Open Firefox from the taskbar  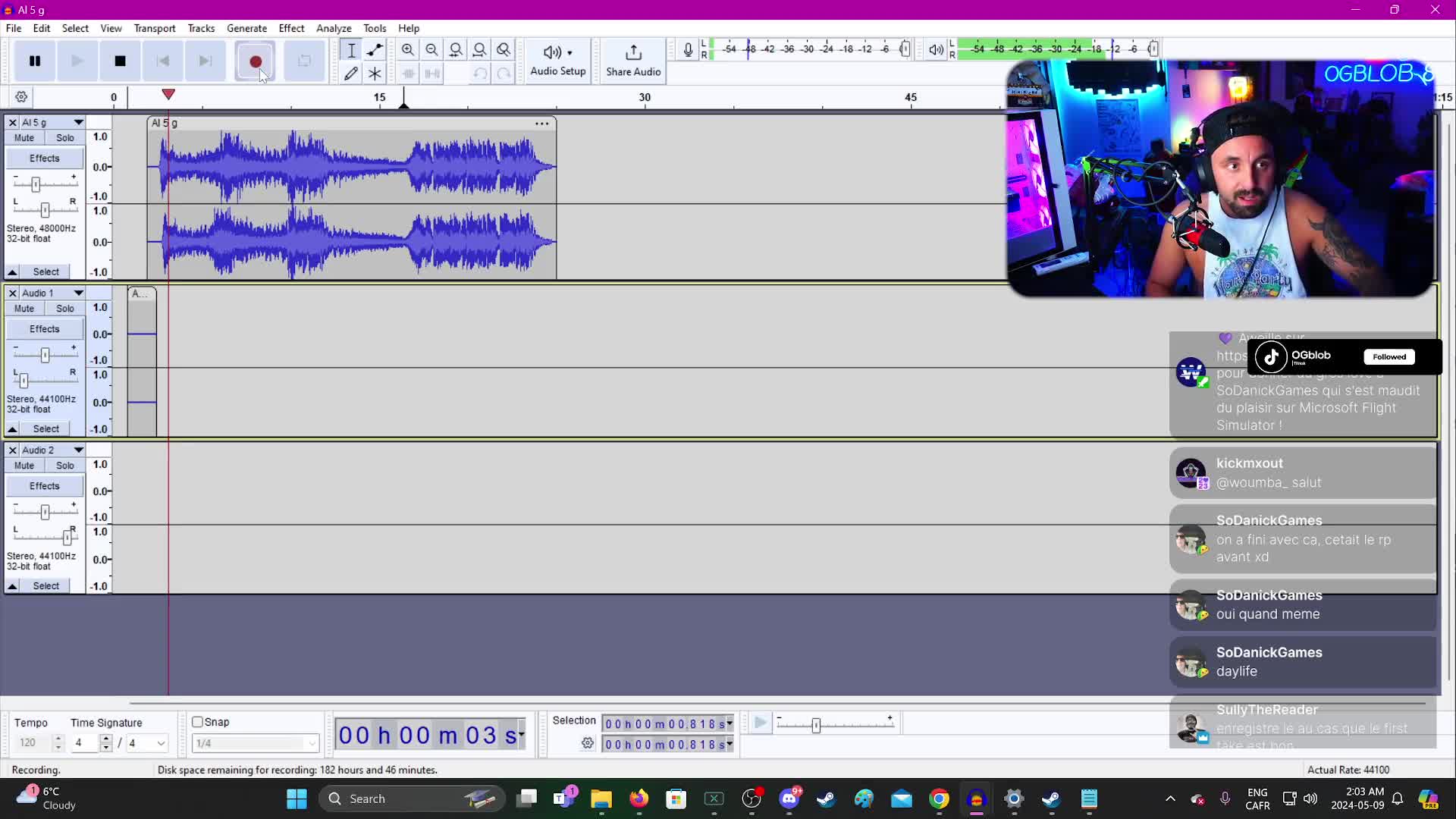639,799
